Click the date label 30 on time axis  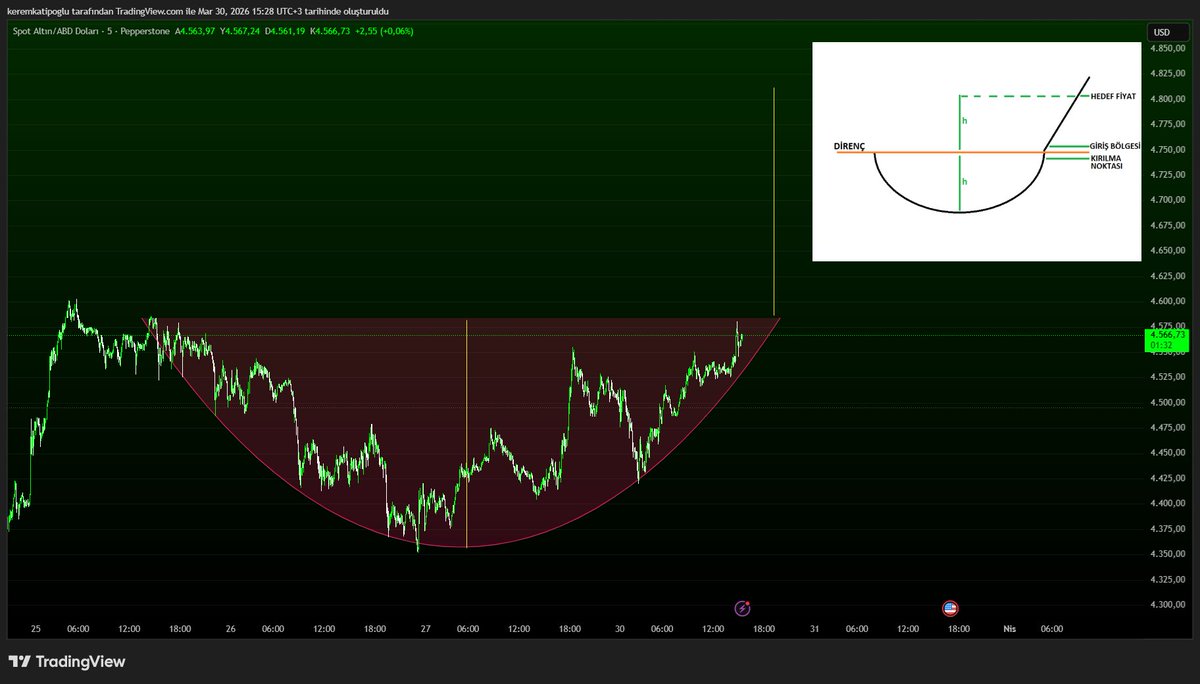click(620, 629)
